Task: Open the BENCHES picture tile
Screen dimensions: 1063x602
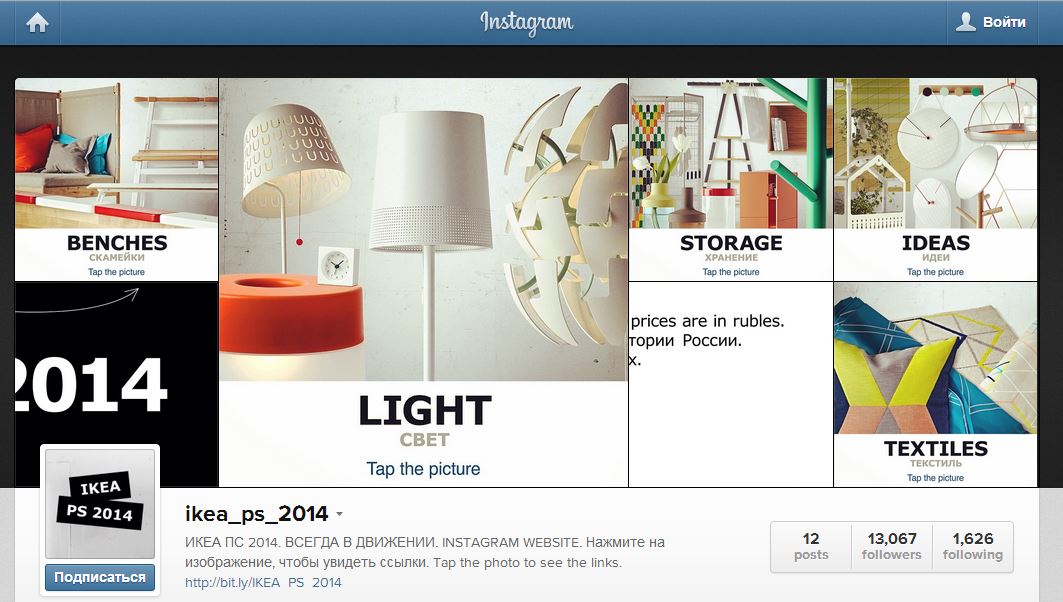Action: pos(117,180)
